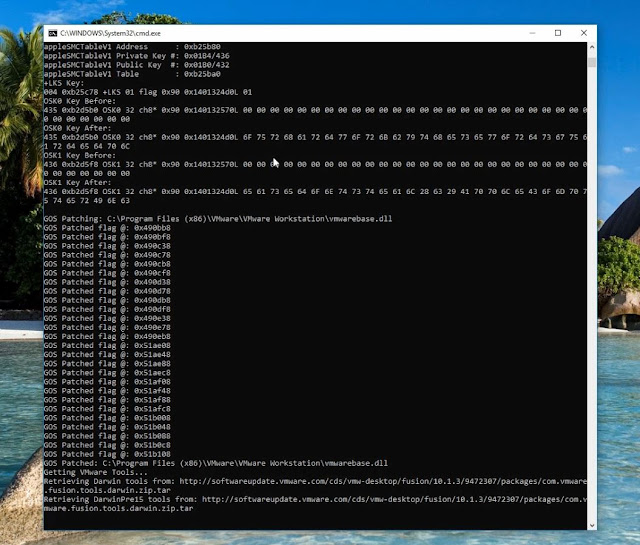Click the 'GOS Patched flag @: 0x51b0c8' line
Screen dimensions: 640x545
click(x=107, y=445)
